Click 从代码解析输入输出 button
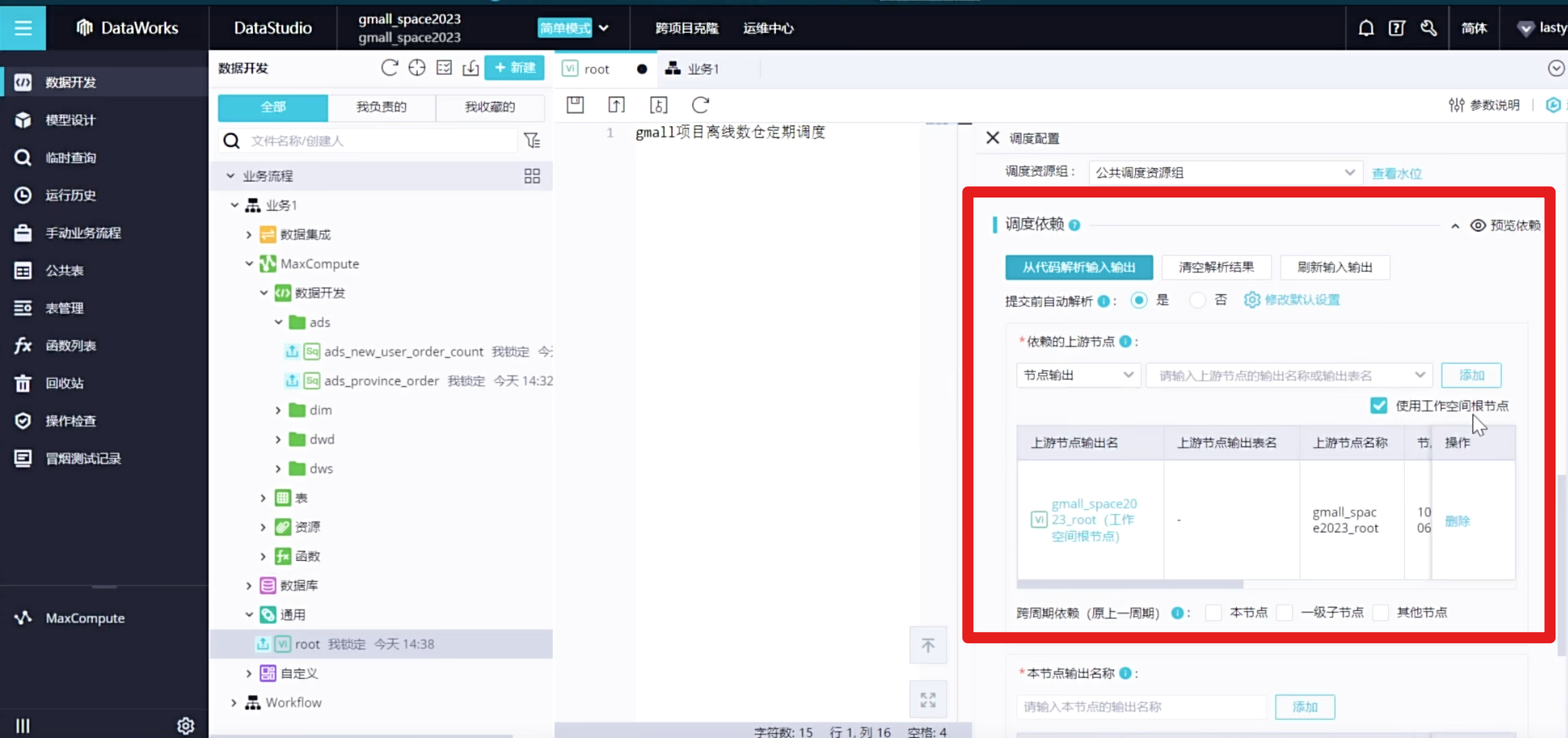Screen dimensions: 1568x738 click(1079, 267)
